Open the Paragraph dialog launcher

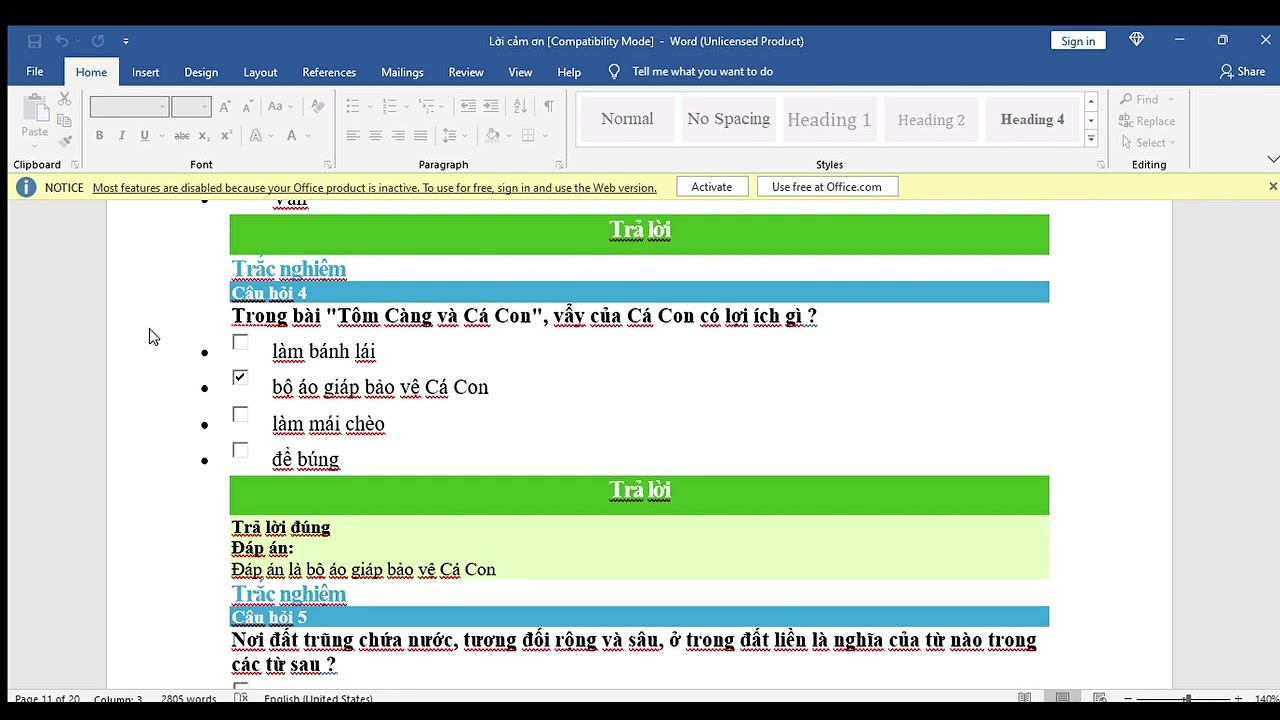[559, 165]
